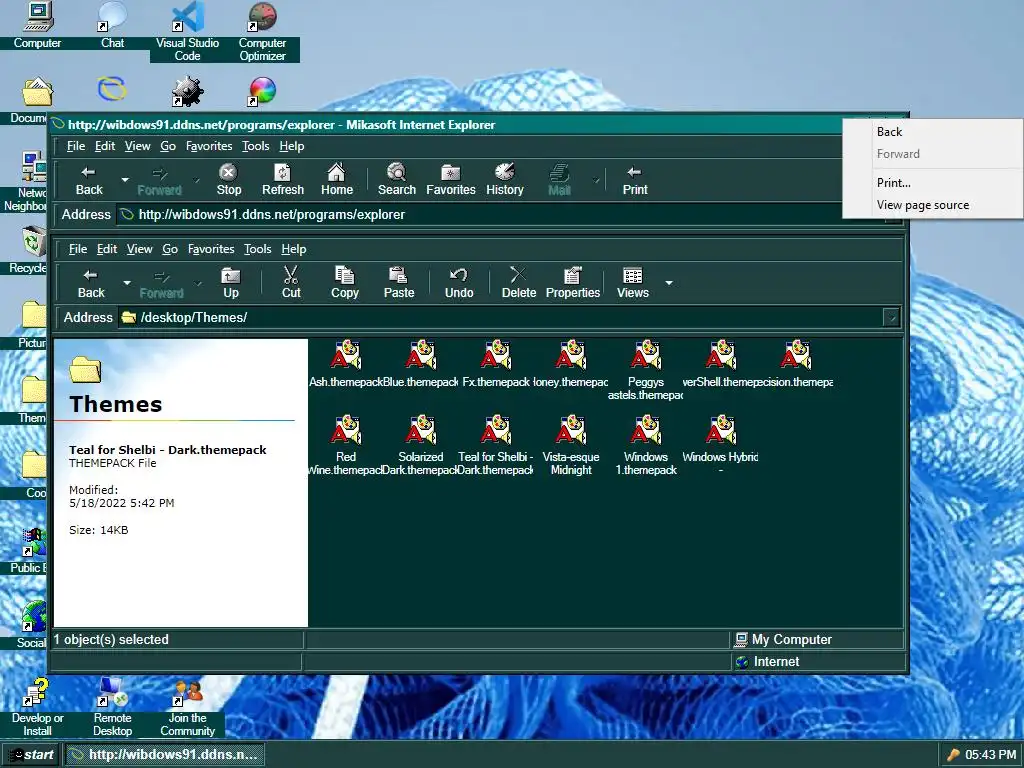Select the Ash.themepack file
The image size is (1024, 768).
click(345, 364)
